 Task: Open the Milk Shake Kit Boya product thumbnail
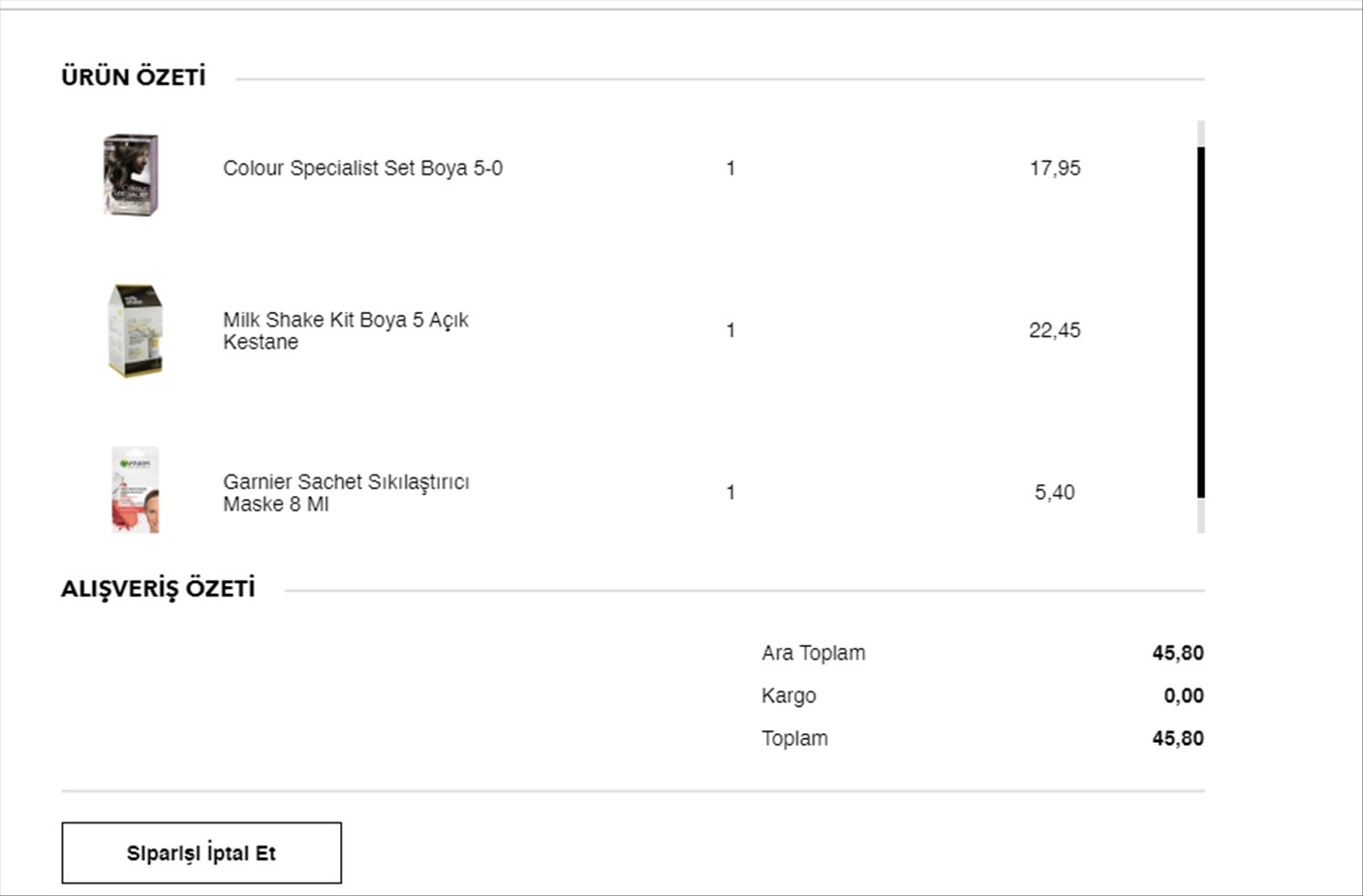(135, 330)
